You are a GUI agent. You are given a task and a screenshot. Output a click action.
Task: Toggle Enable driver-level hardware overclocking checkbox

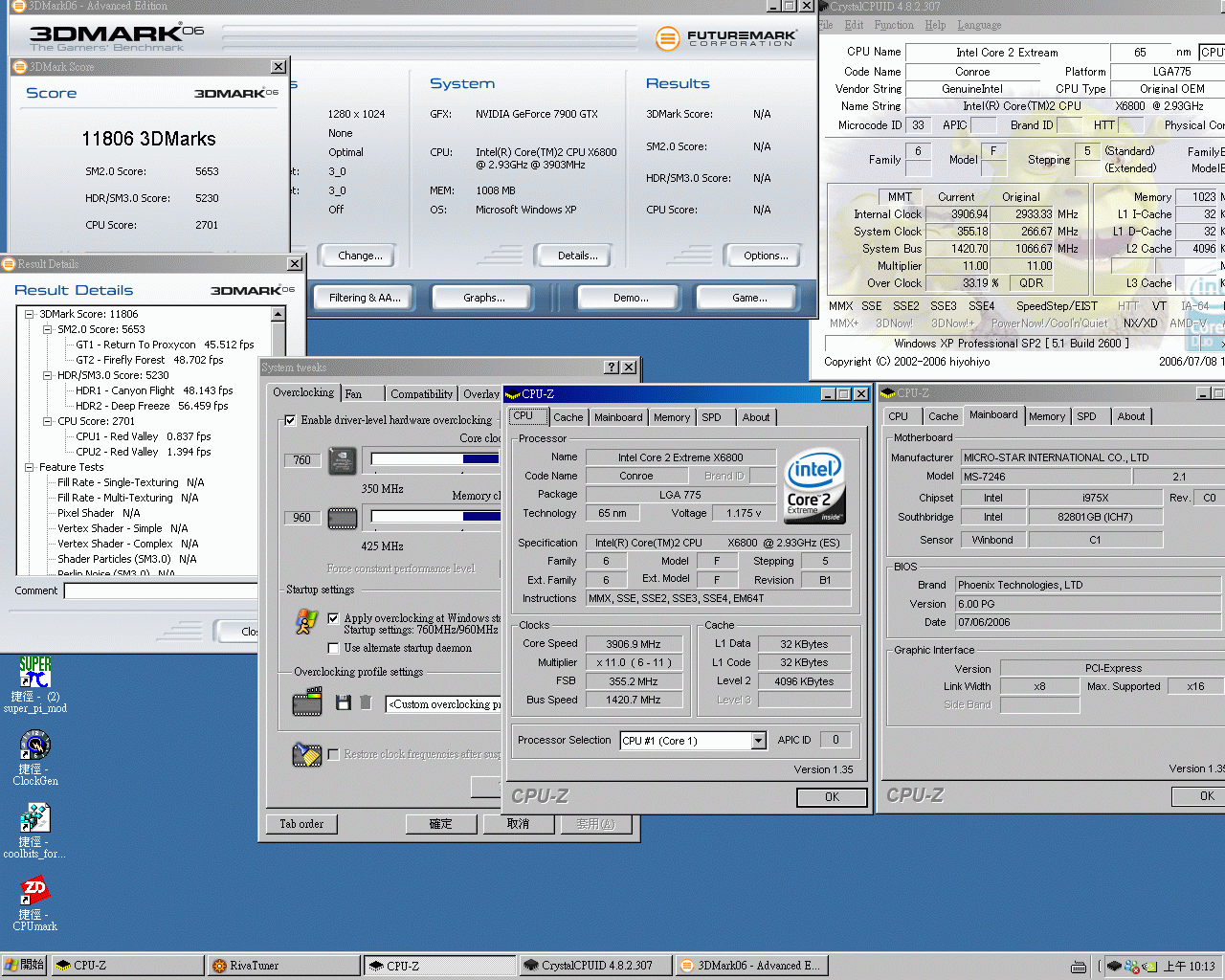(x=290, y=420)
